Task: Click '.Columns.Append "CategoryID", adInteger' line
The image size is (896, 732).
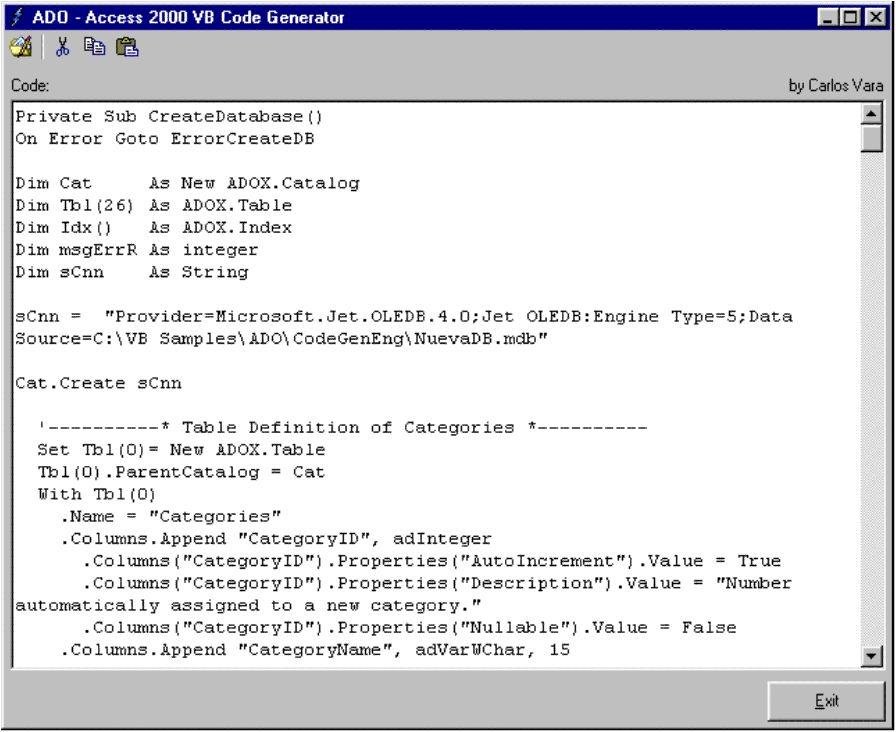Action: (x=276, y=539)
